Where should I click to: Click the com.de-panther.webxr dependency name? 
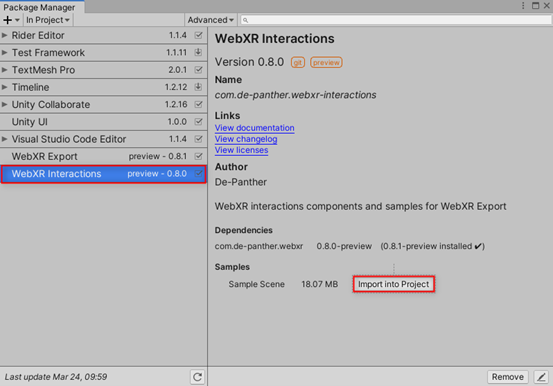tap(259, 246)
